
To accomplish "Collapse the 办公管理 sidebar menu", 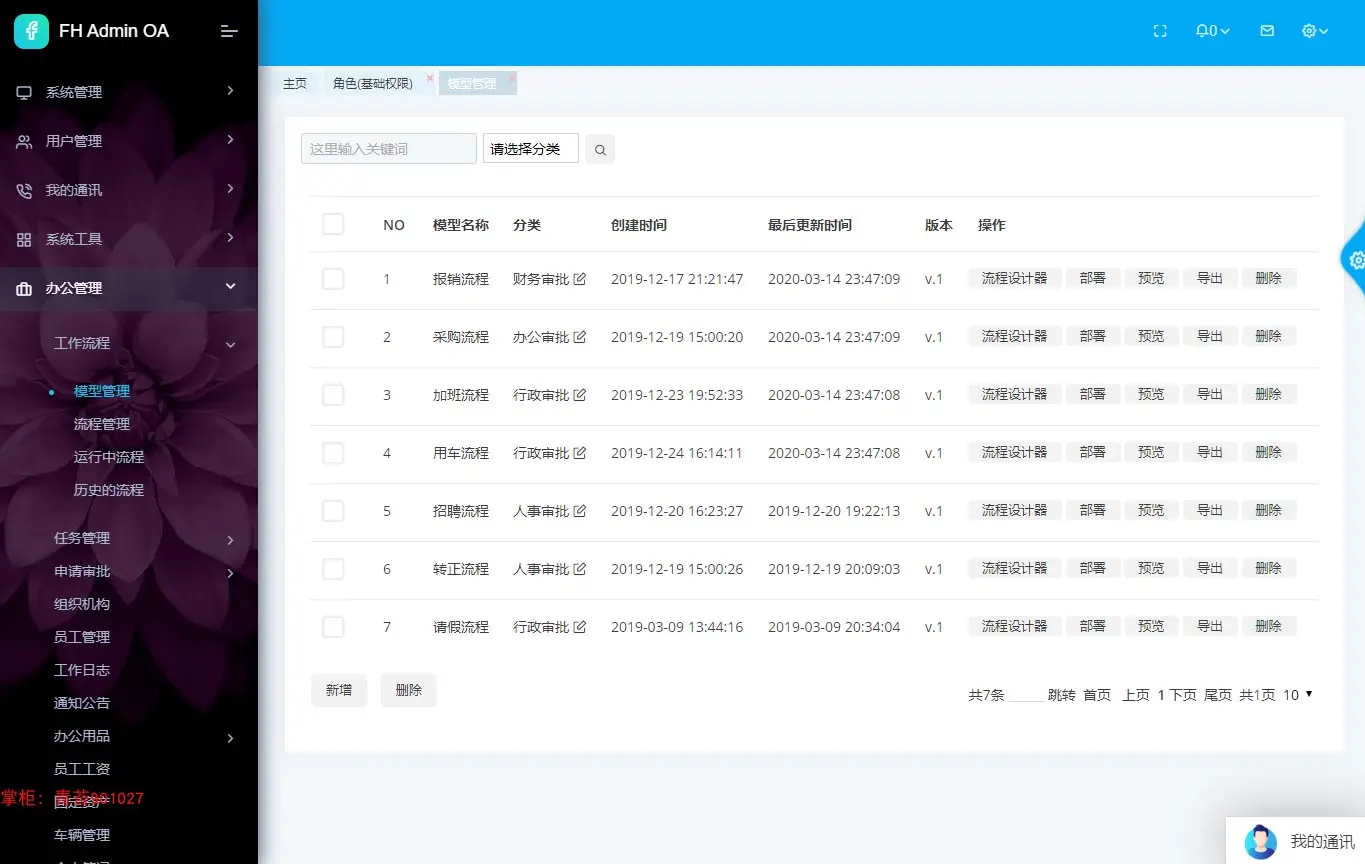I will (129, 288).
